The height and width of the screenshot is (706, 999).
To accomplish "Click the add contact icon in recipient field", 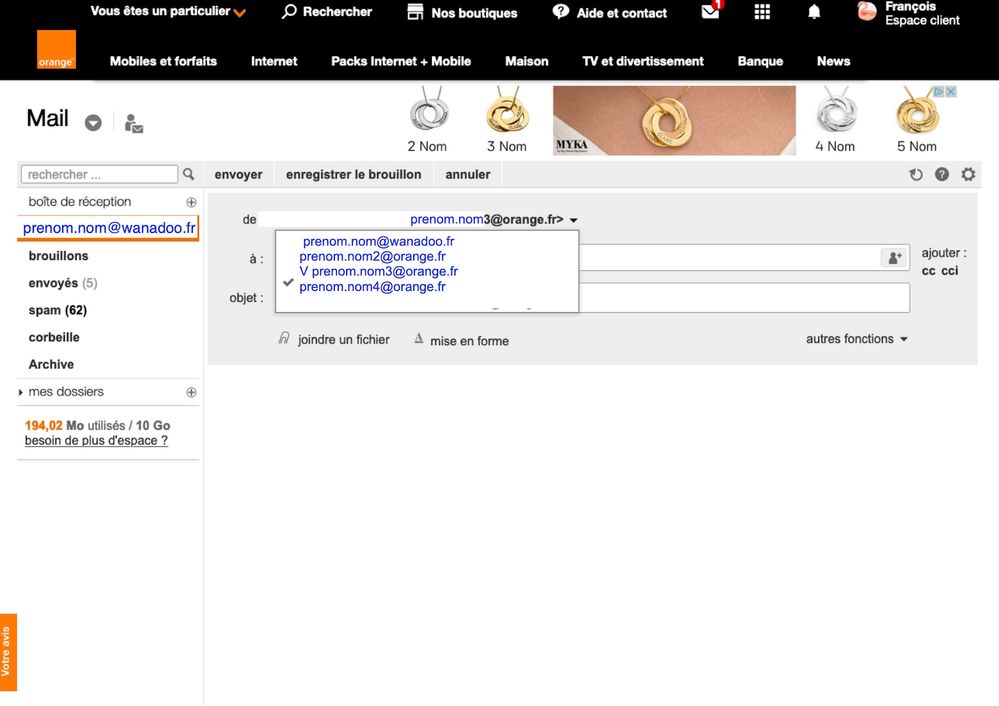I will (x=893, y=258).
